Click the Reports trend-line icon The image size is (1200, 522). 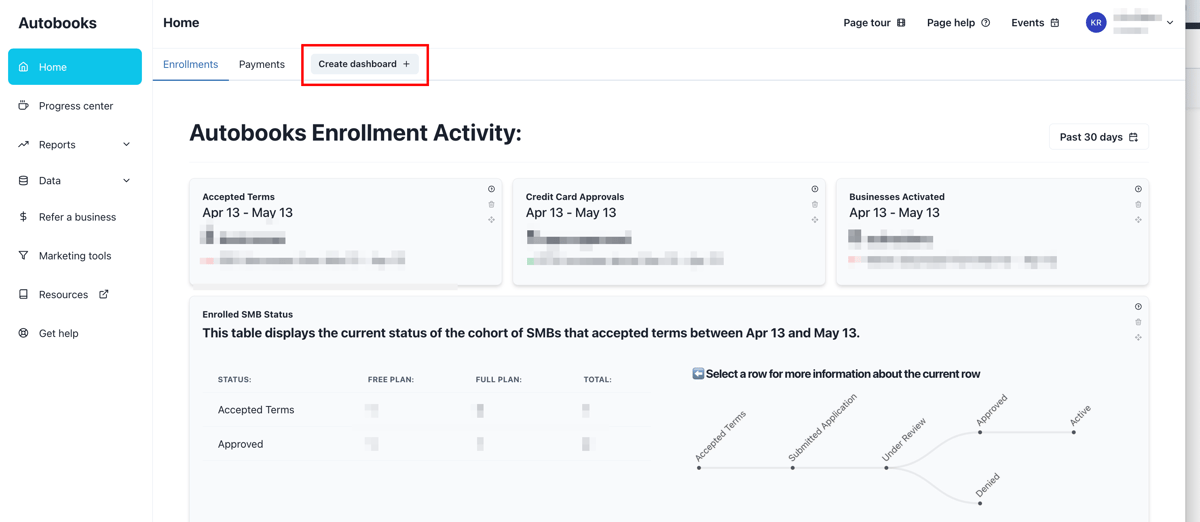[x=24, y=144]
